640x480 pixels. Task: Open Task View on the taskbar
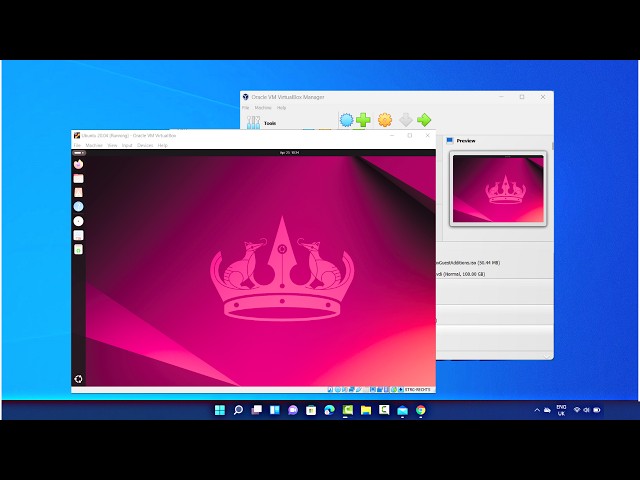(x=257, y=410)
